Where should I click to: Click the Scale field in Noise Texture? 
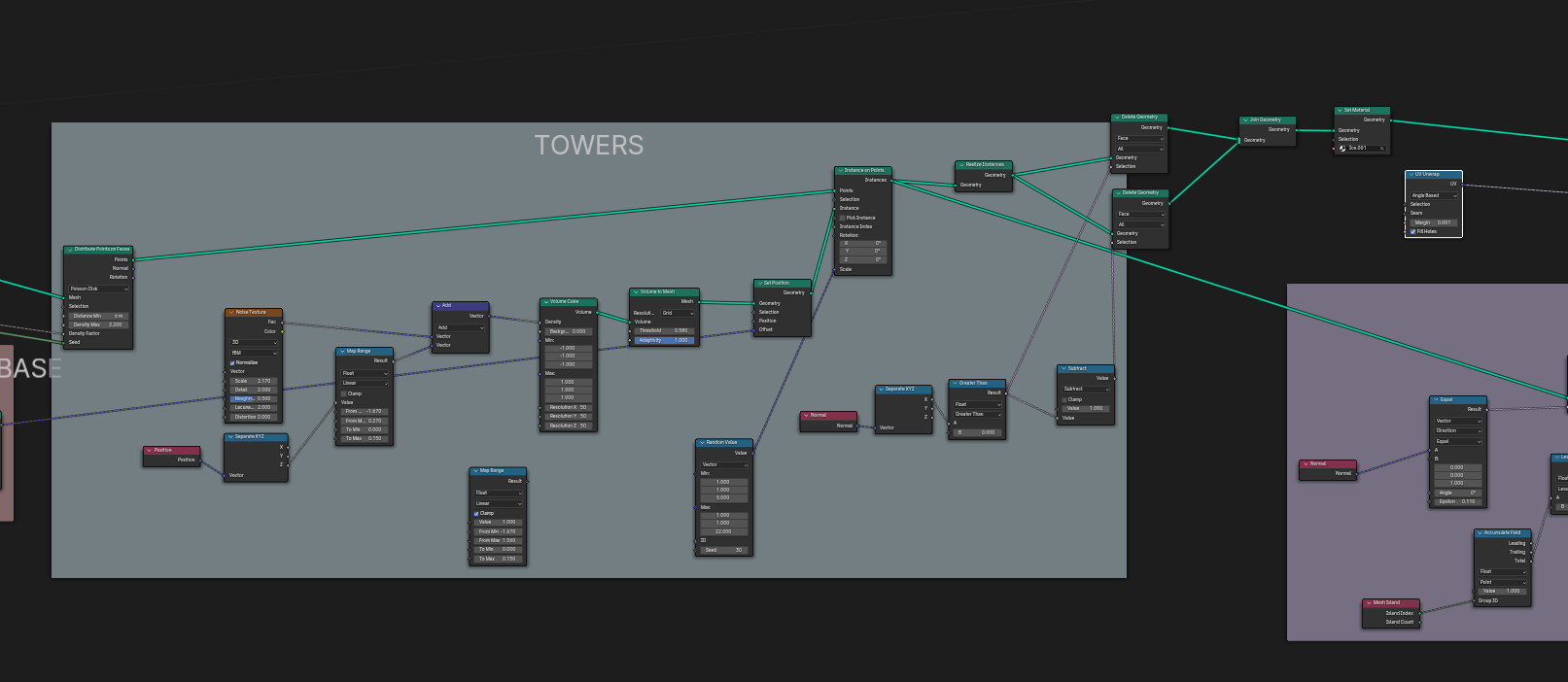(254, 381)
